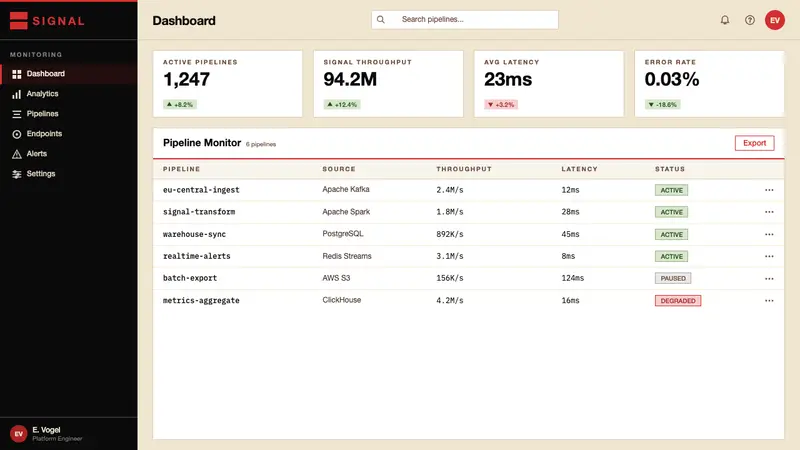800x450 pixels.
Task: Select the signal-transform pipeline name
Action: [x=199, y=212]
